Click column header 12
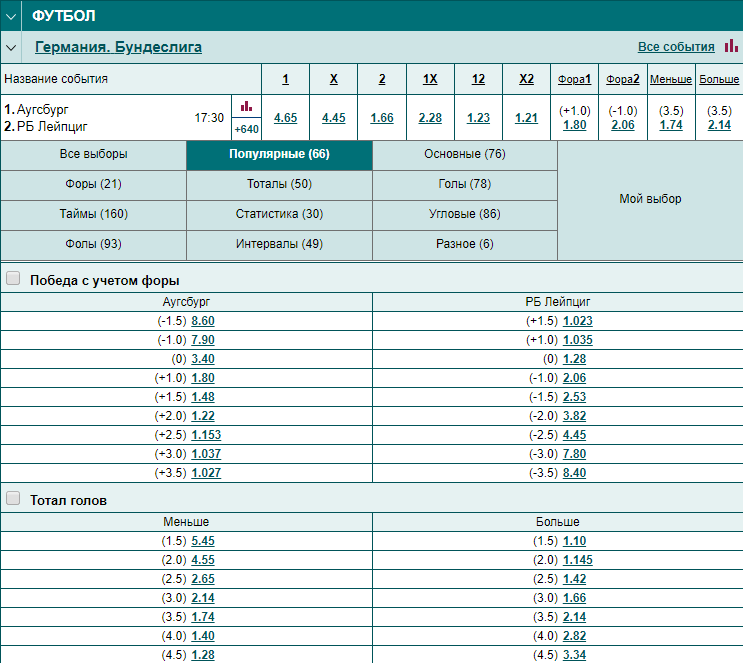The width and height of the screenshot is (743, 663). pos(478,79)
